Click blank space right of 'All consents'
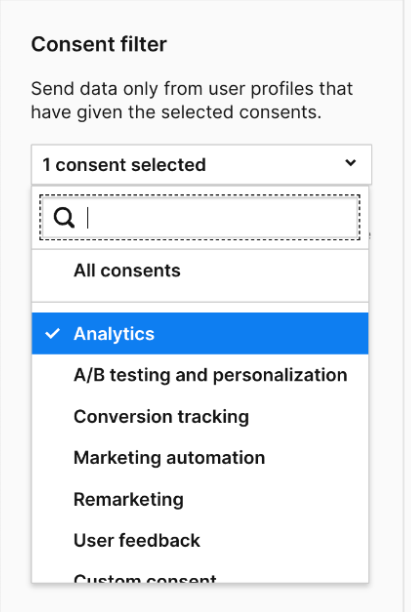The width and height of the screenshot is (411, 612). coord(273,270)
